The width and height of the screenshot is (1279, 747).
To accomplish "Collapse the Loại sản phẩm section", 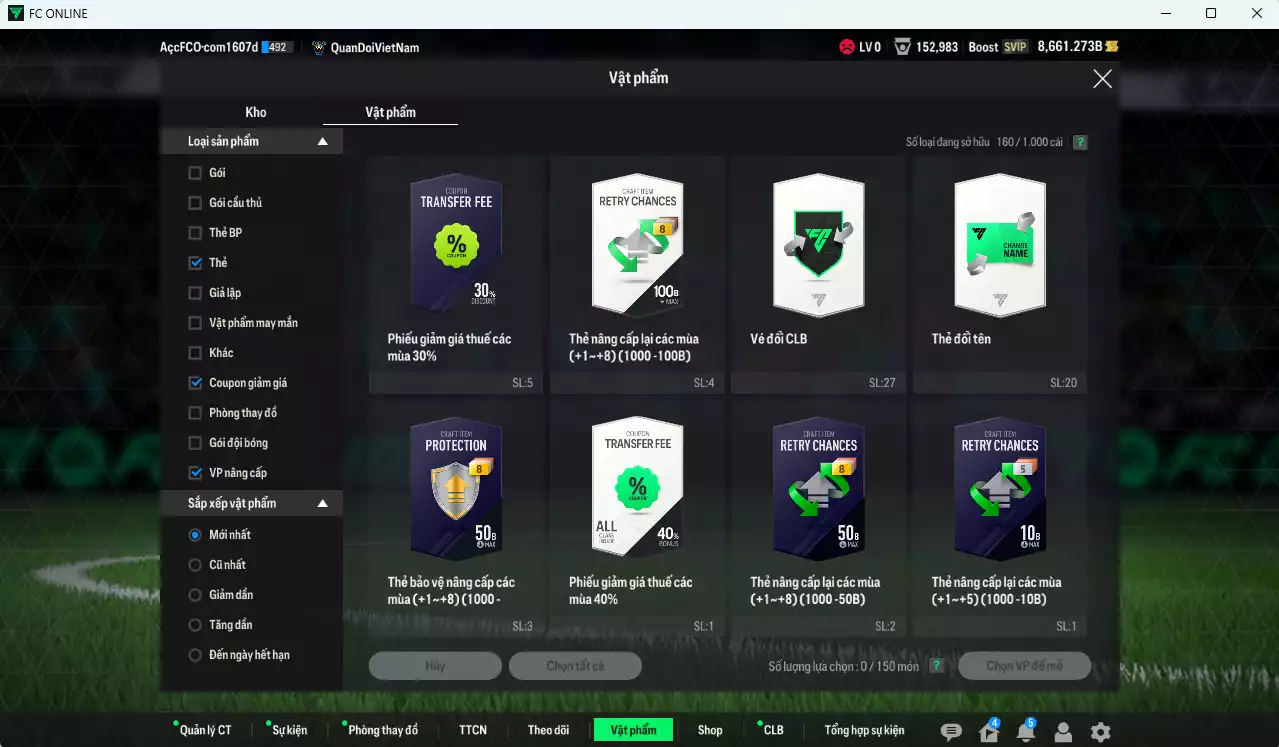I will coord(322,142).
